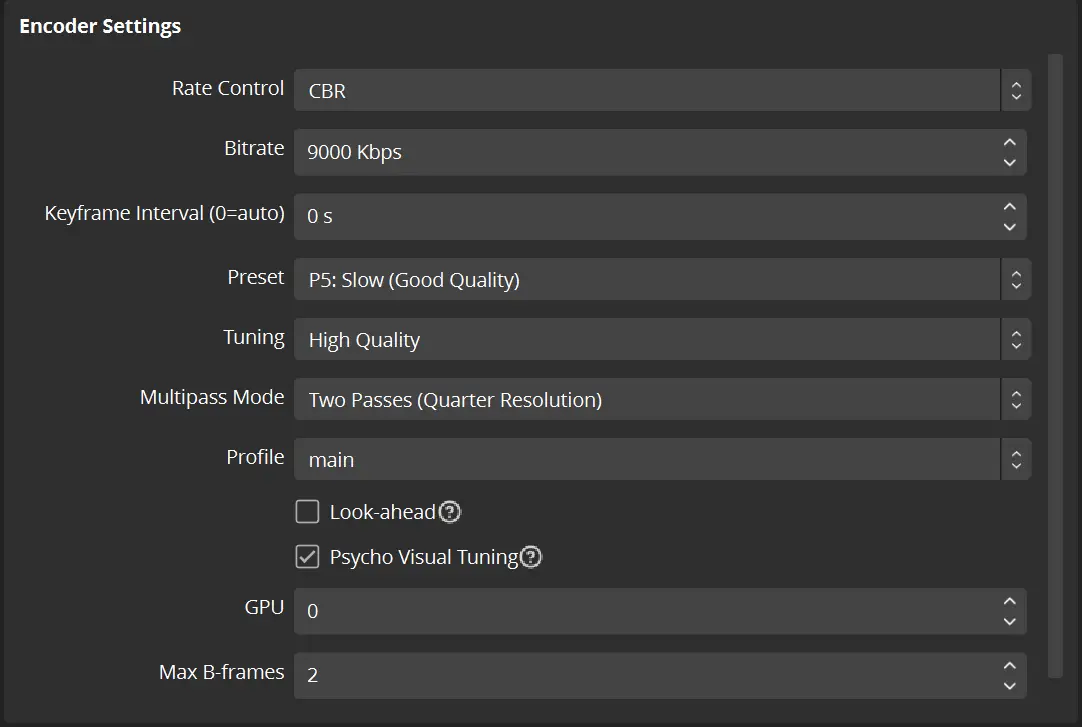
Task: Increase Keyframe Interval using up arrow
Action: tap(1009, 207)
